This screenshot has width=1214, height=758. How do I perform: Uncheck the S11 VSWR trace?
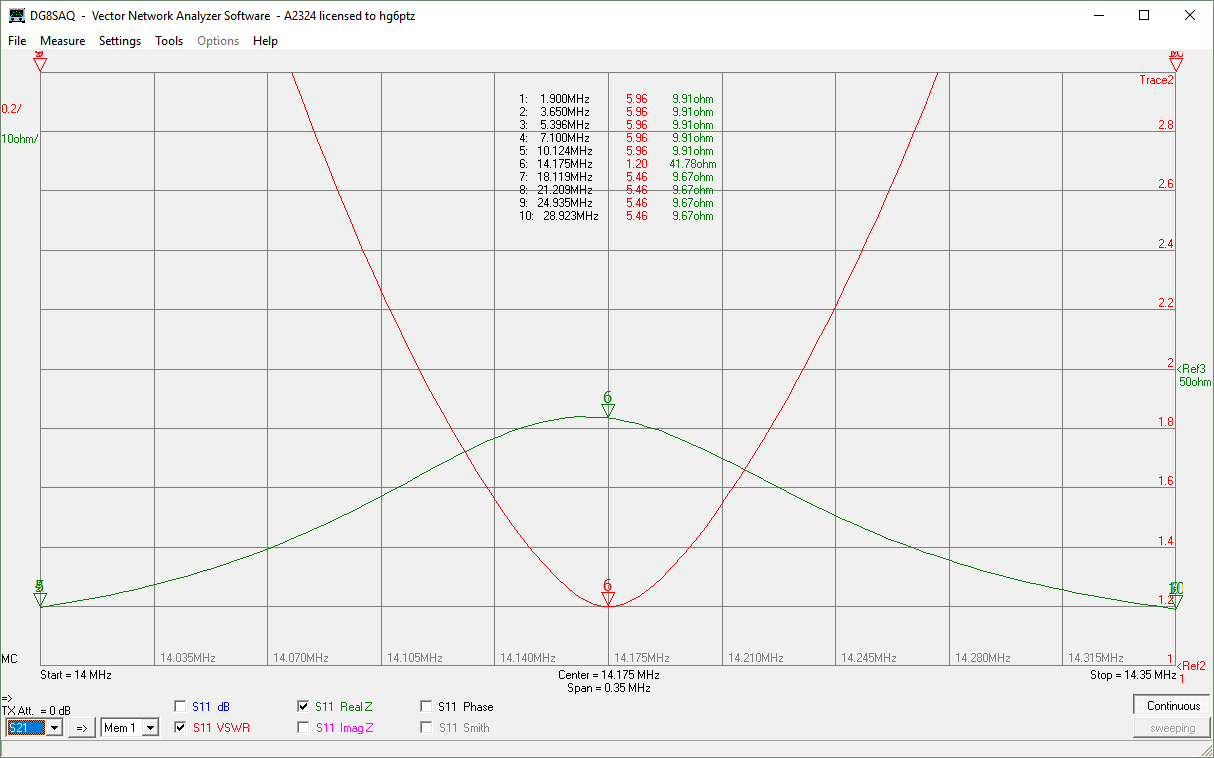pos(181,727)
